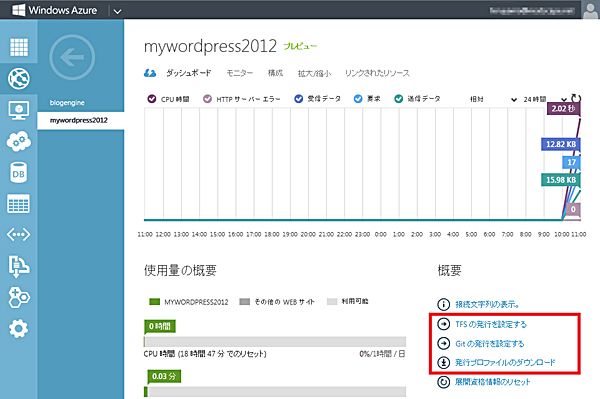Switch to the ダッシュボード tab
Image resolution: width=600 pixels, height=399 pixels.
click(x=189, y=73)
